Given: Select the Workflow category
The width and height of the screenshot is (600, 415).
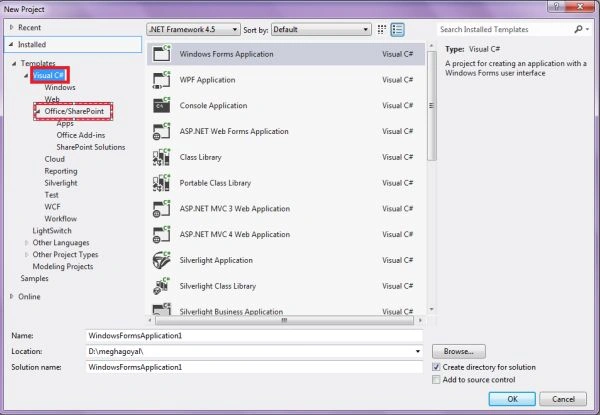Looking at the screenshot, I should pyautogui.click(x=60, y=219).
